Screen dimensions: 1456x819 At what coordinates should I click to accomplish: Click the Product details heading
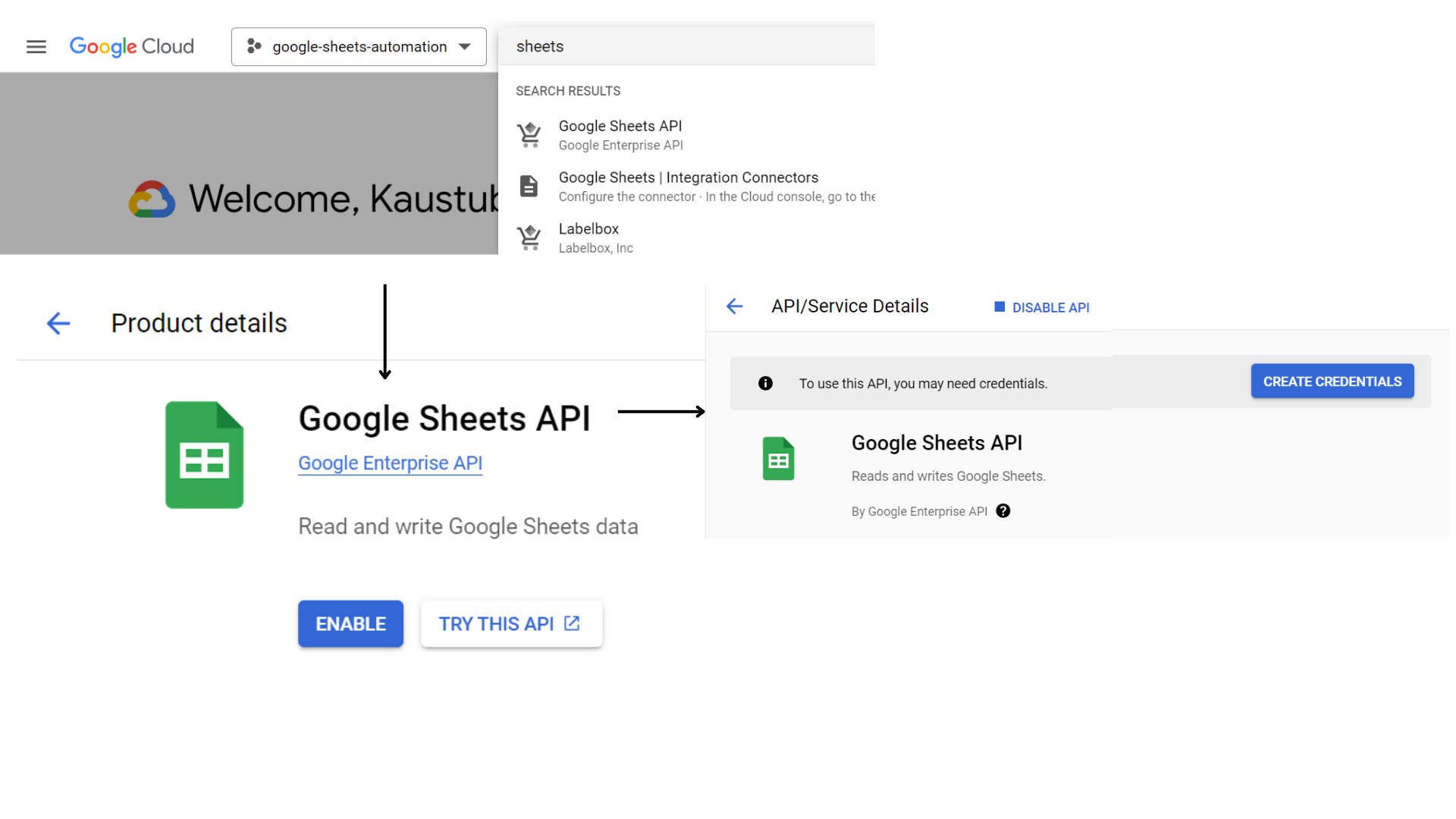pos(199,323)
